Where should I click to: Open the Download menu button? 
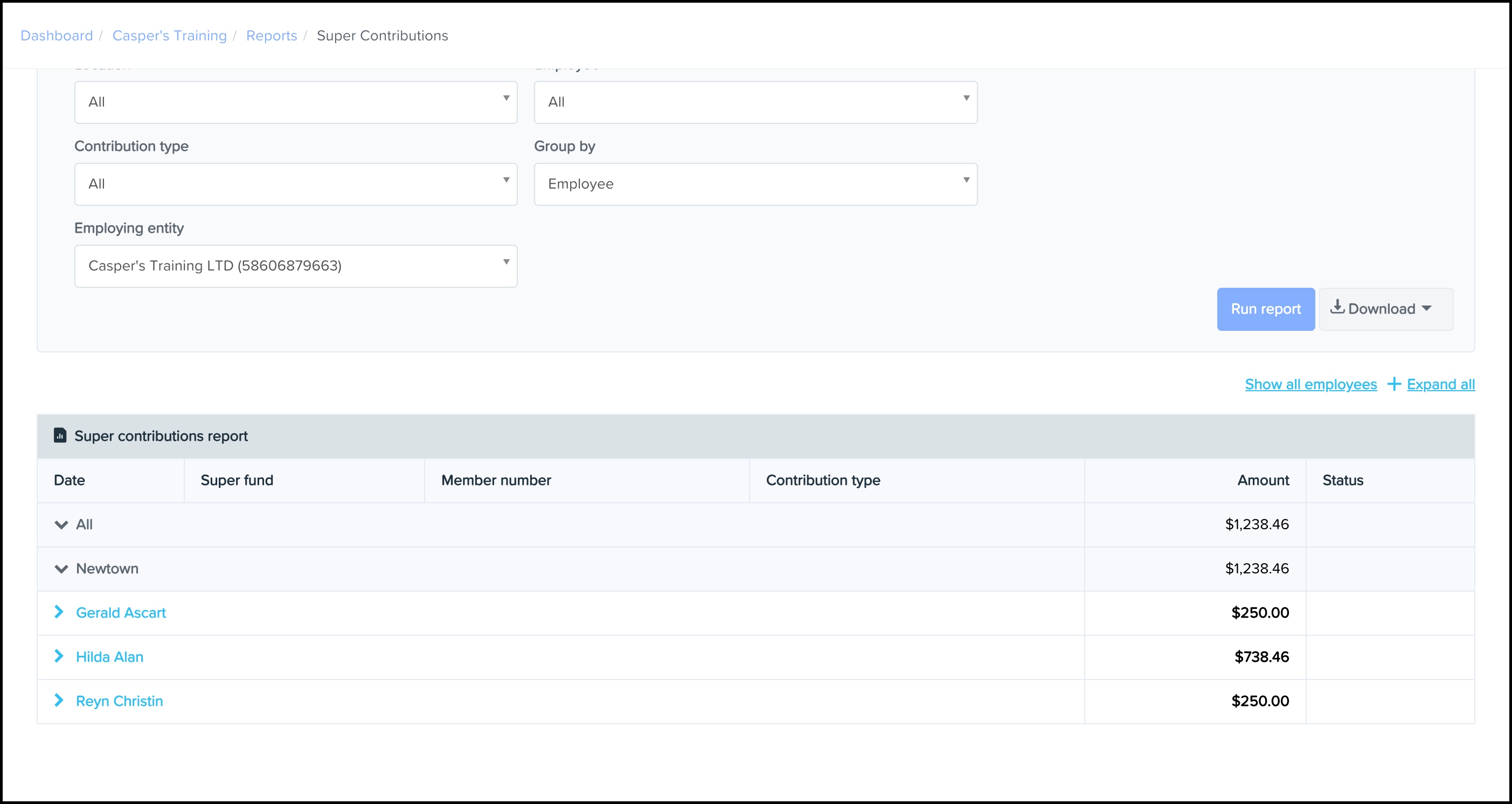coord(1386,309)
